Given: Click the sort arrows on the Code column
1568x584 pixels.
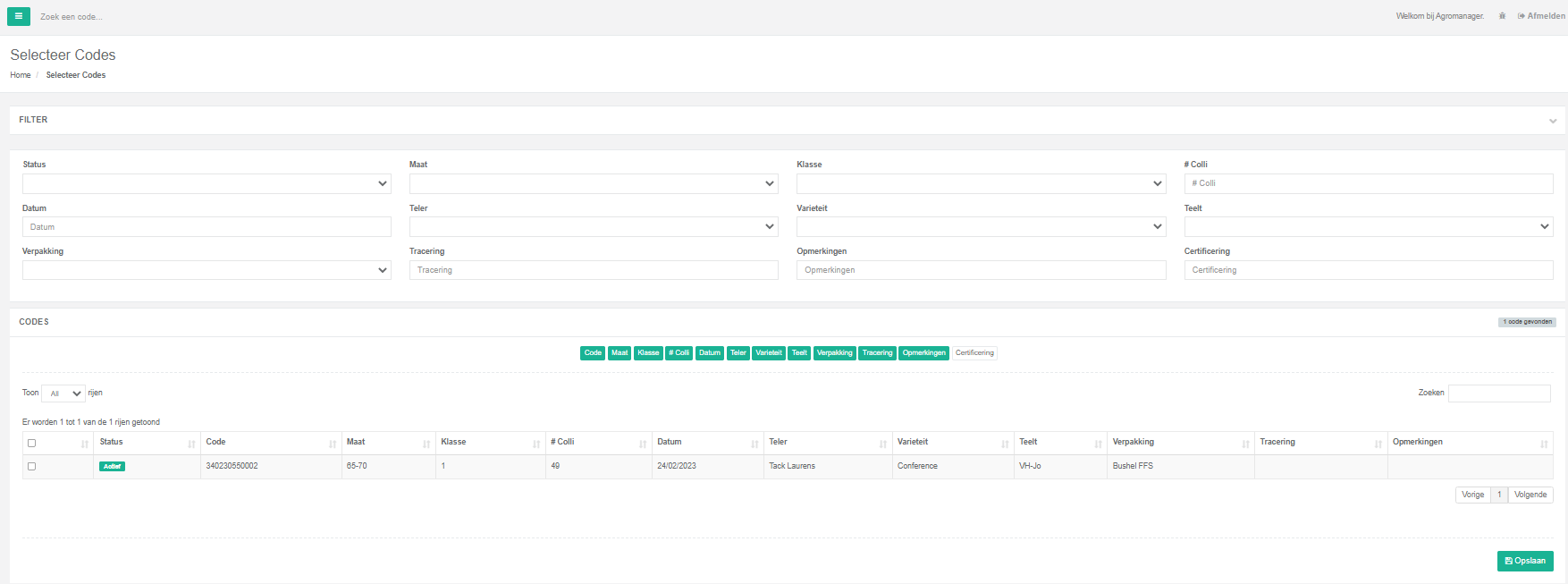Looking at the screenshot, I should (333, 444).
